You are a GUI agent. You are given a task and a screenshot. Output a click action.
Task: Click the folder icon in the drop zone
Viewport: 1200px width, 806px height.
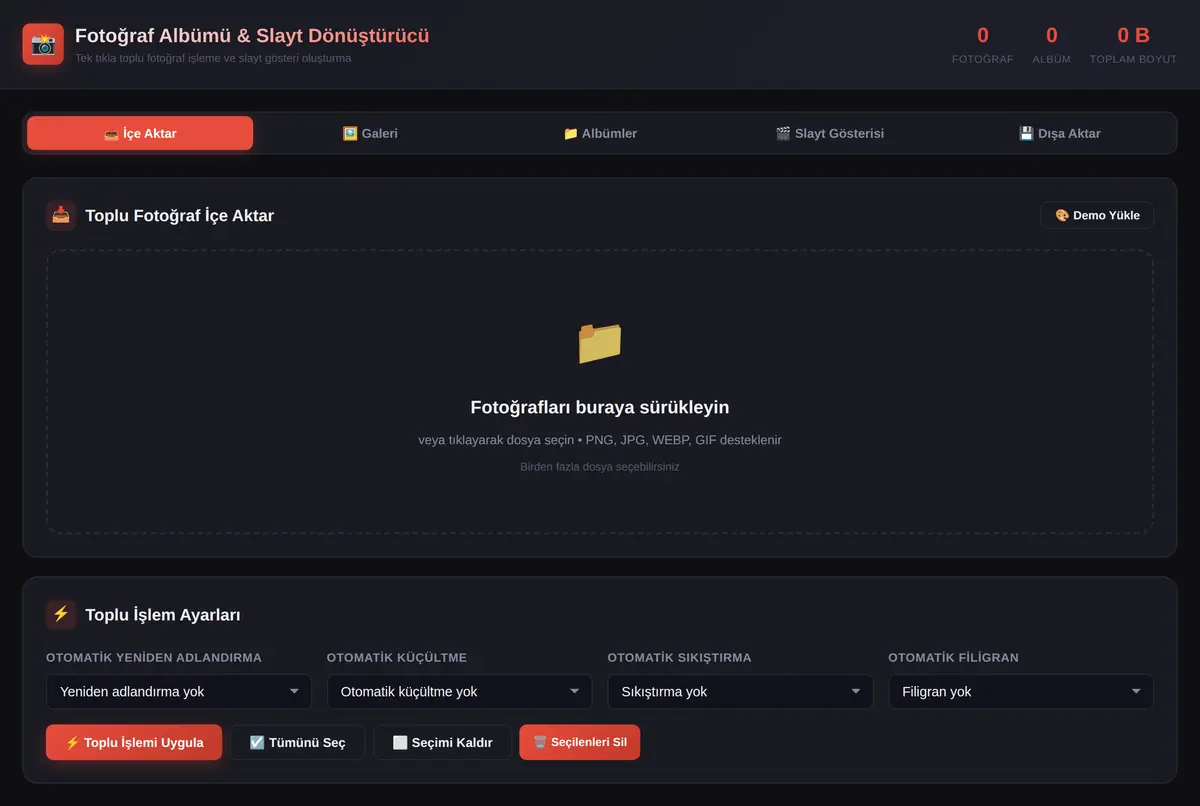[600, 343]
